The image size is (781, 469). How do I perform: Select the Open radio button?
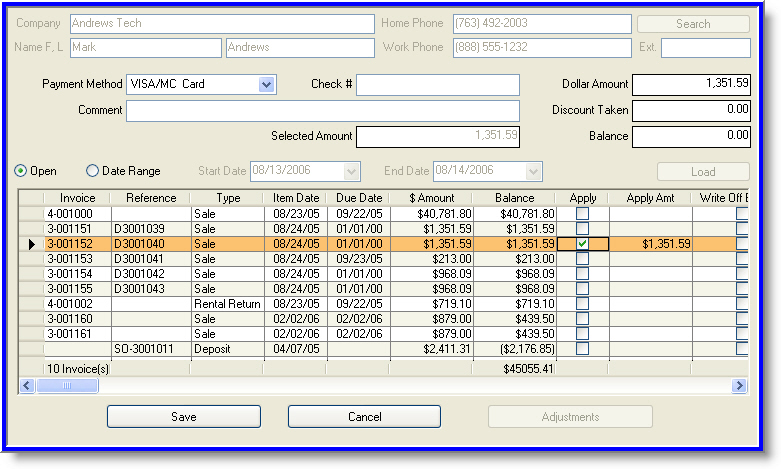[20, 171]
